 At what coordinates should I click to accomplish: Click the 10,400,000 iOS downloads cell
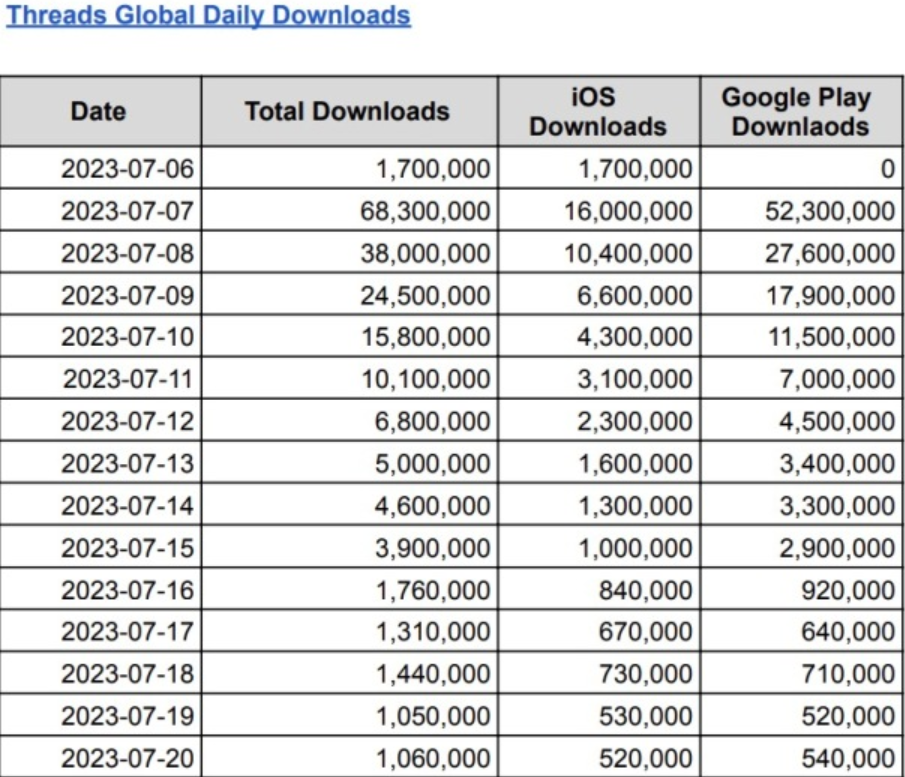[599, 252]
